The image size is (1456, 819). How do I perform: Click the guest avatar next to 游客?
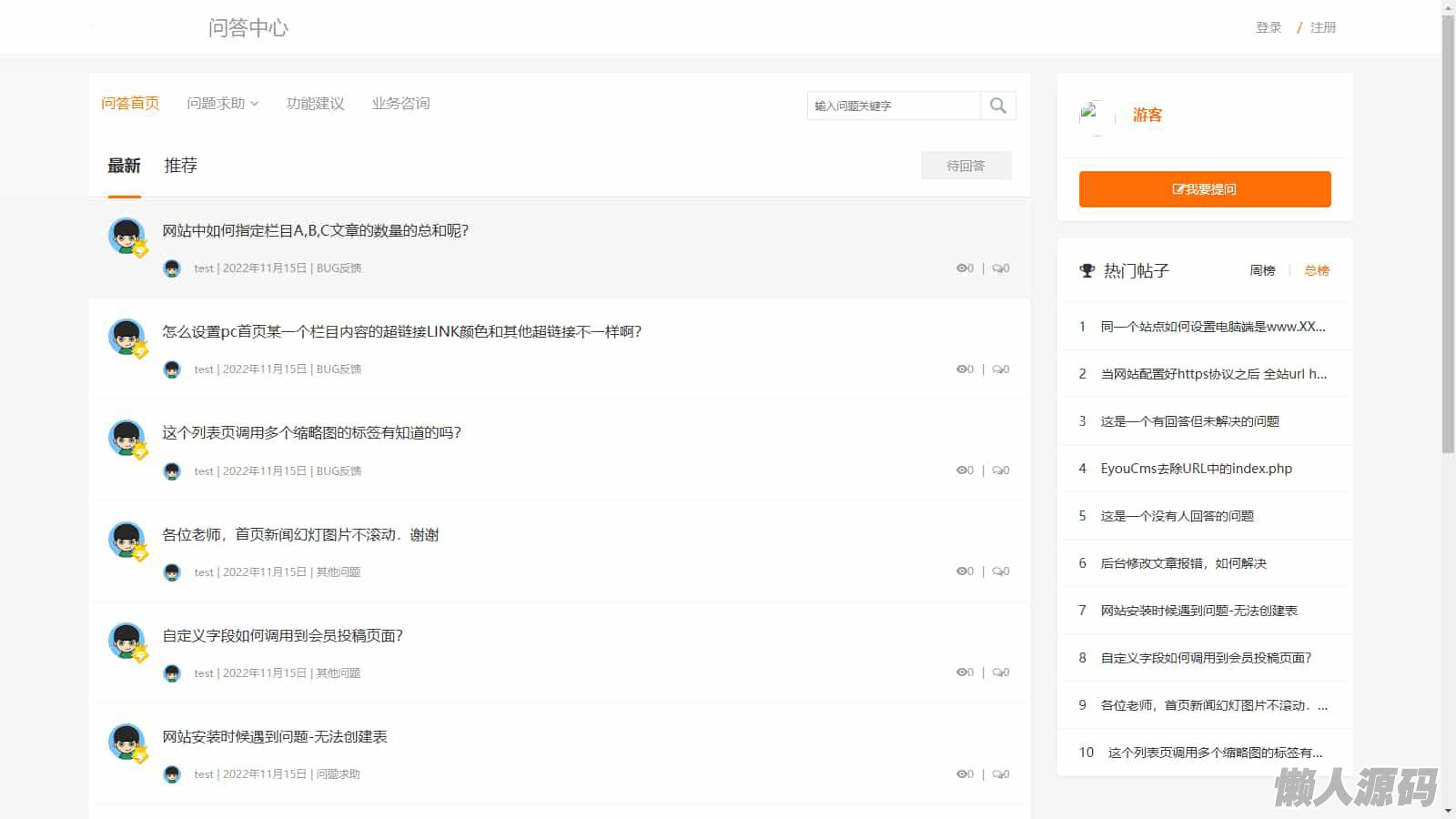[1096, 116]
